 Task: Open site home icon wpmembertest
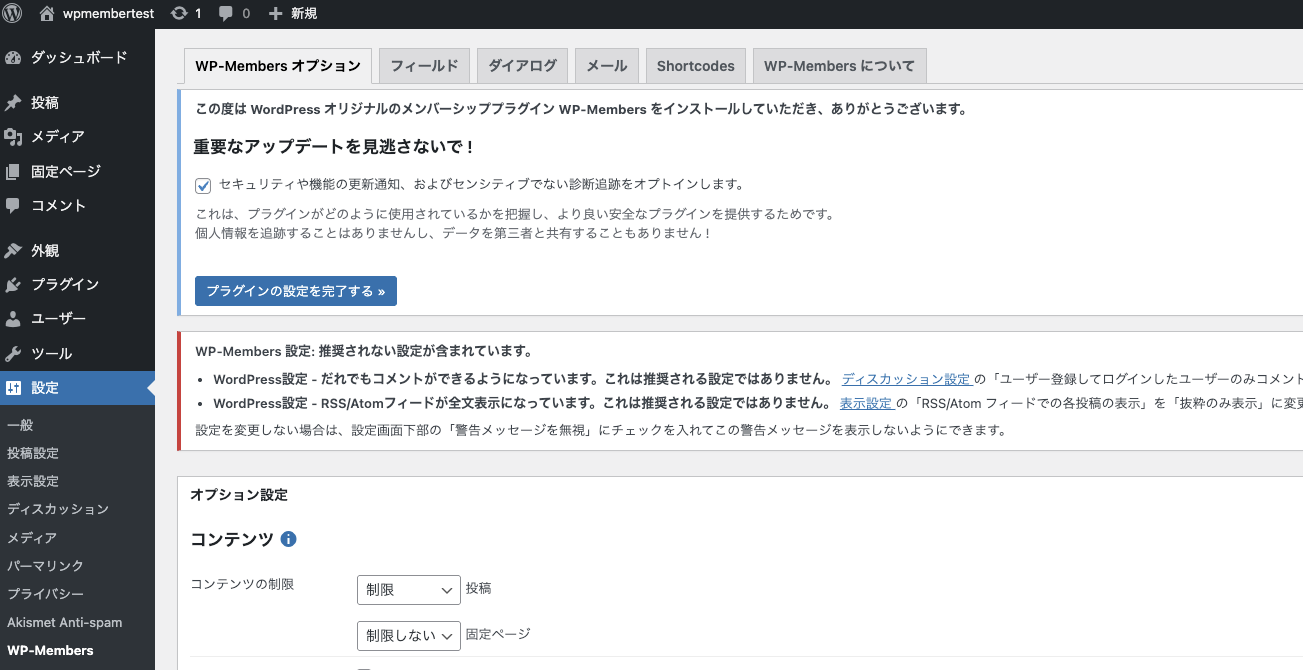[x=47, y=13]
